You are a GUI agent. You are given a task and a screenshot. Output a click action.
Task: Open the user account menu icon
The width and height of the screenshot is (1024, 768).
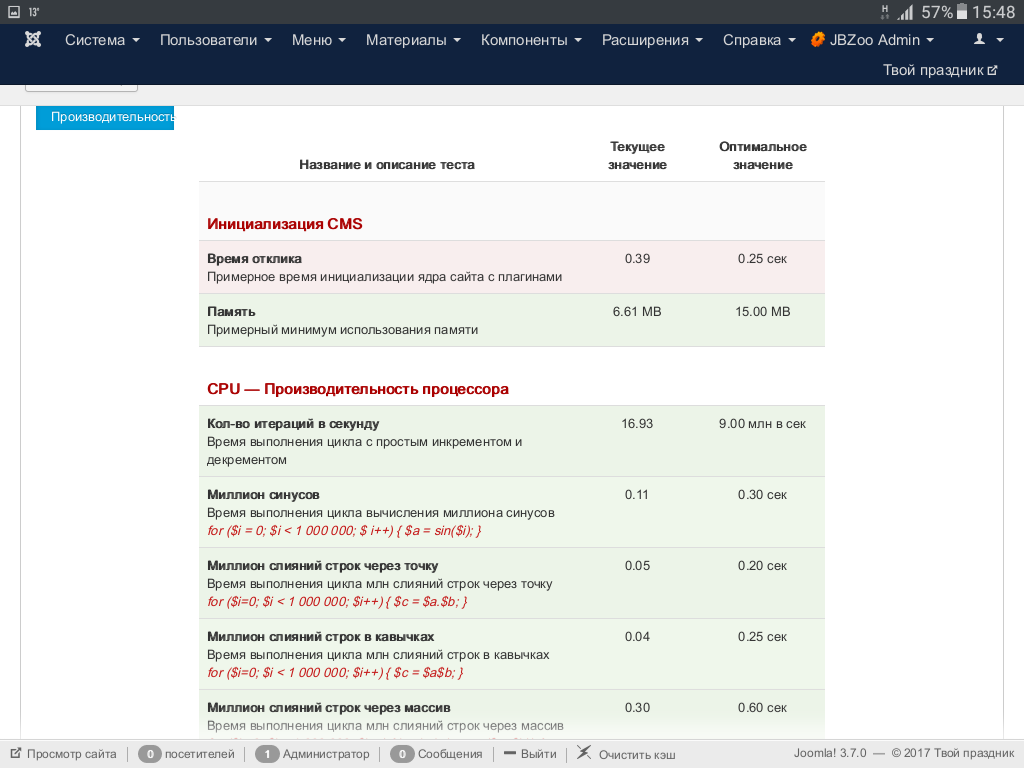click(x=979, y=40)
